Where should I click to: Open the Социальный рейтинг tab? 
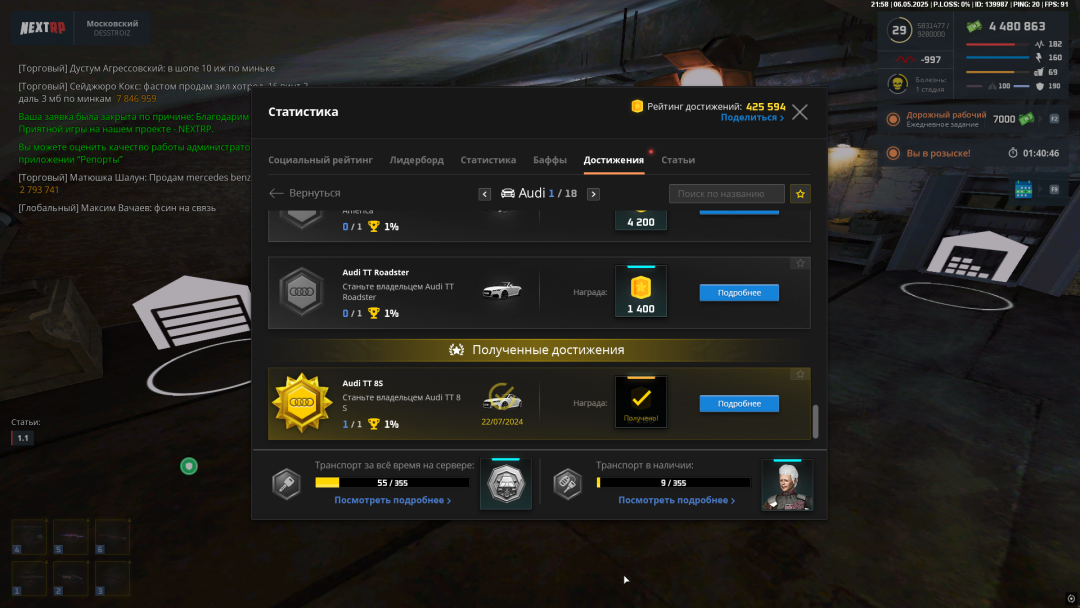[x=320, y=160]
